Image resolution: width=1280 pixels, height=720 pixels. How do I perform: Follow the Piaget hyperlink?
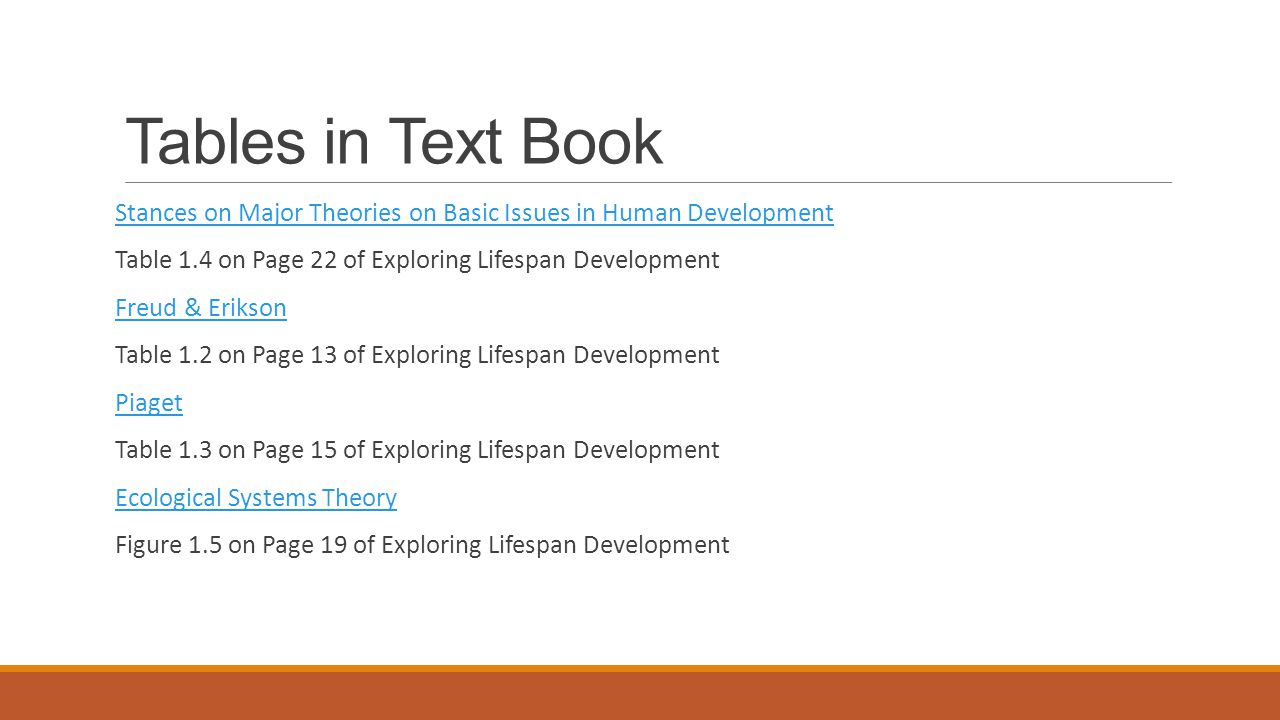click(x=149, y=403)
